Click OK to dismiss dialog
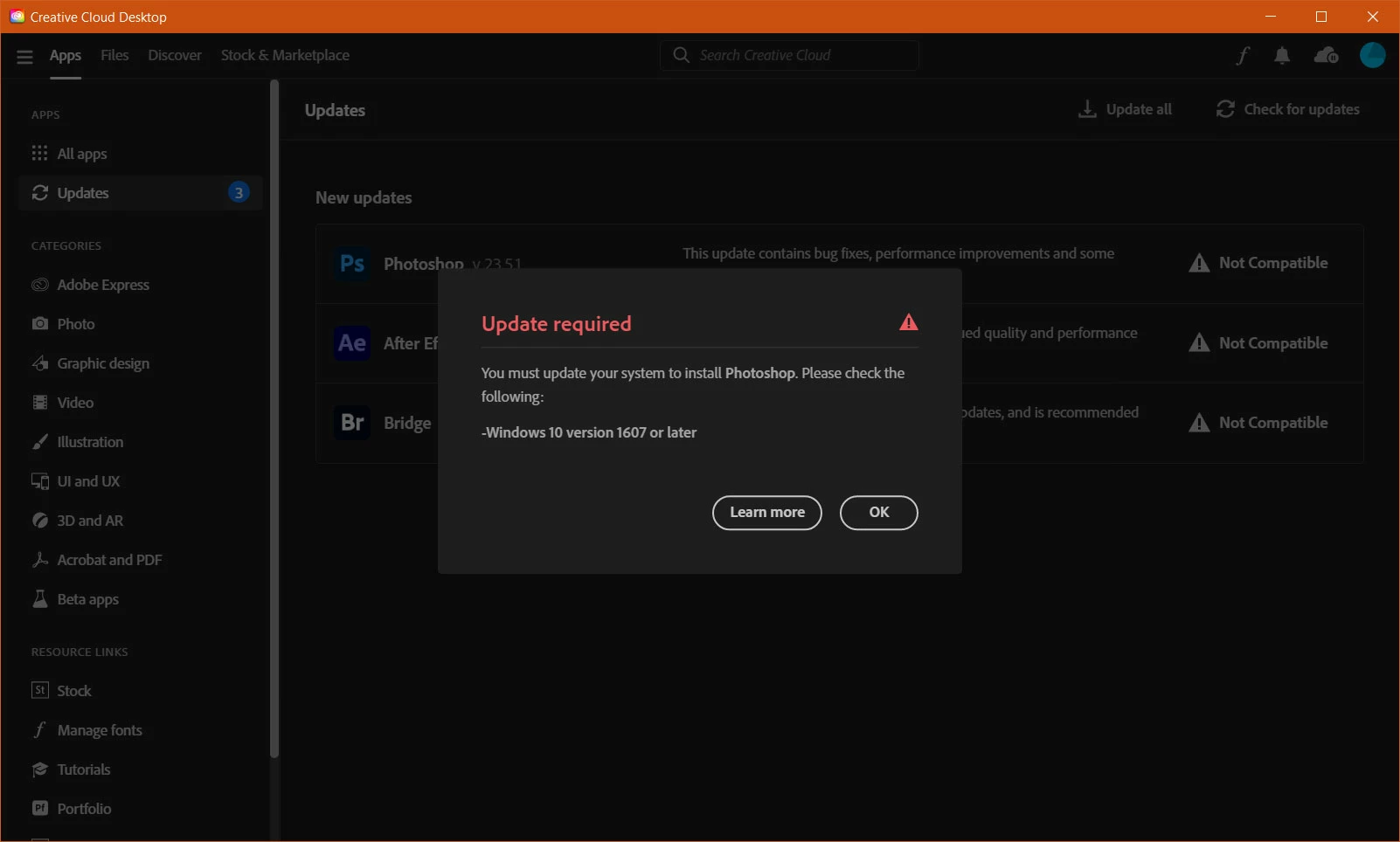1400x842 pixels. point(879,513)
